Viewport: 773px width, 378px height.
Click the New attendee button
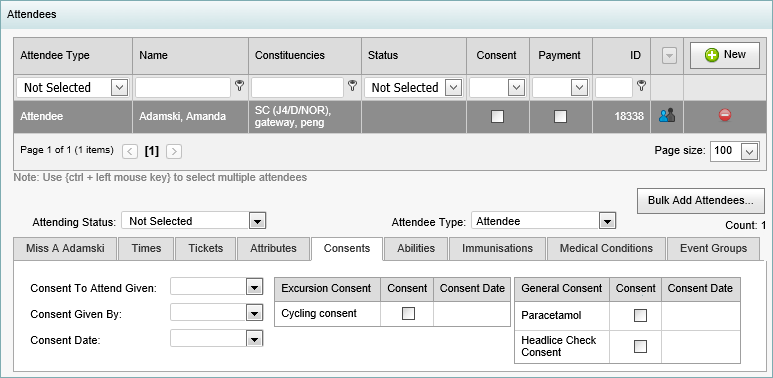[x=725, y=55]
